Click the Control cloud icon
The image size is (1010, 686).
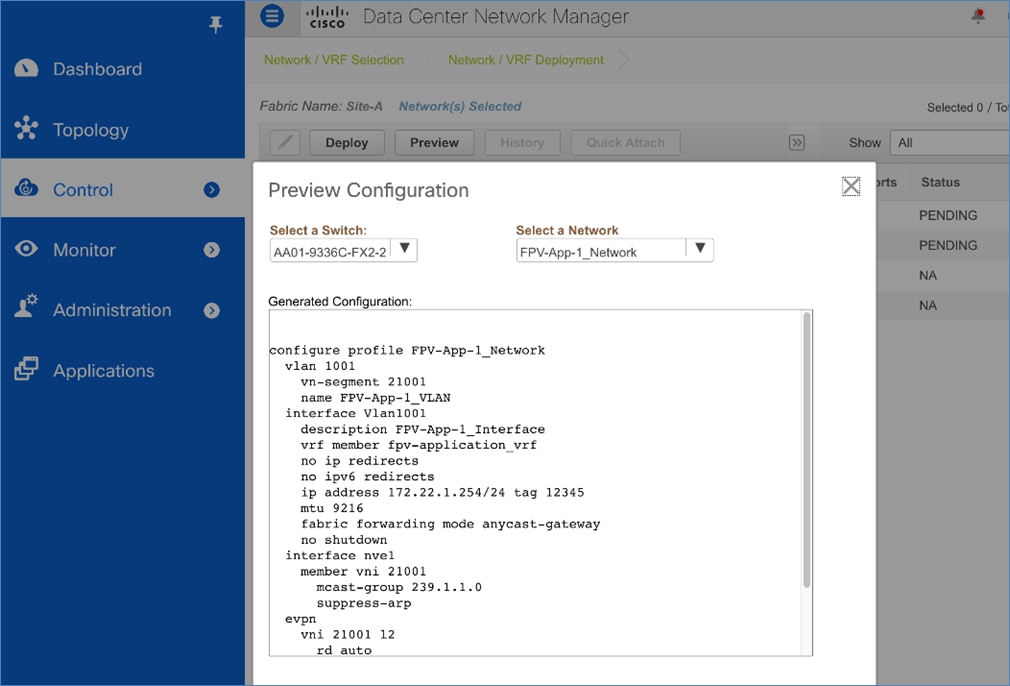[x=26, y=188]
